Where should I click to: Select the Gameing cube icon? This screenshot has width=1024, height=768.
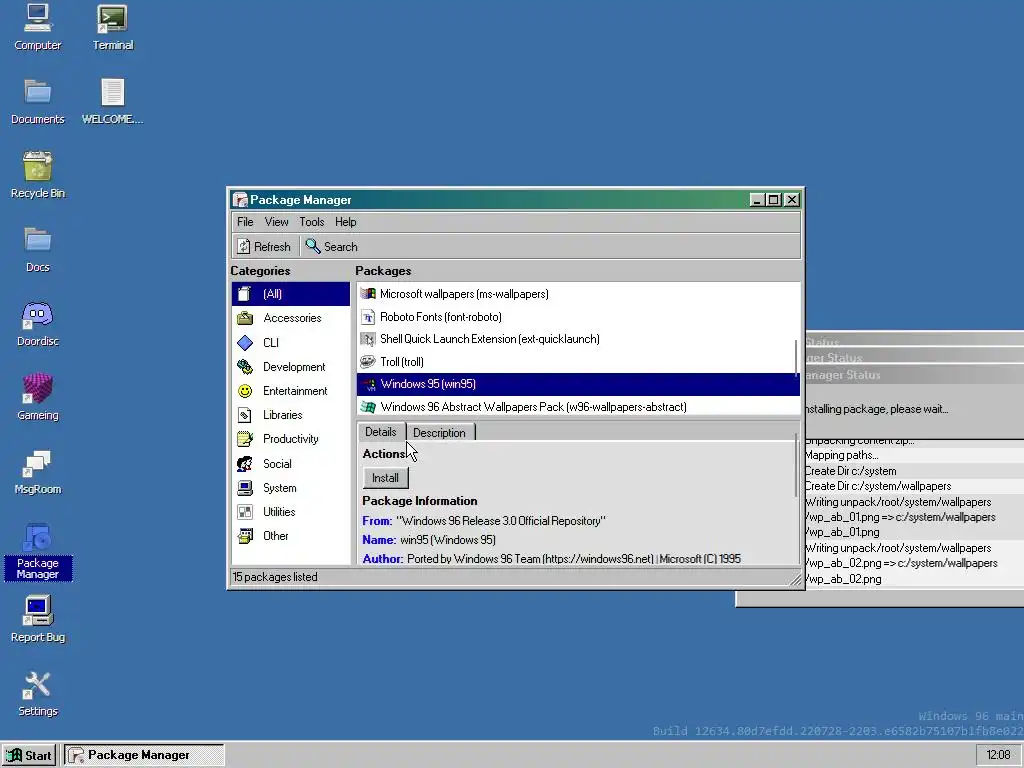click(37, 397)
